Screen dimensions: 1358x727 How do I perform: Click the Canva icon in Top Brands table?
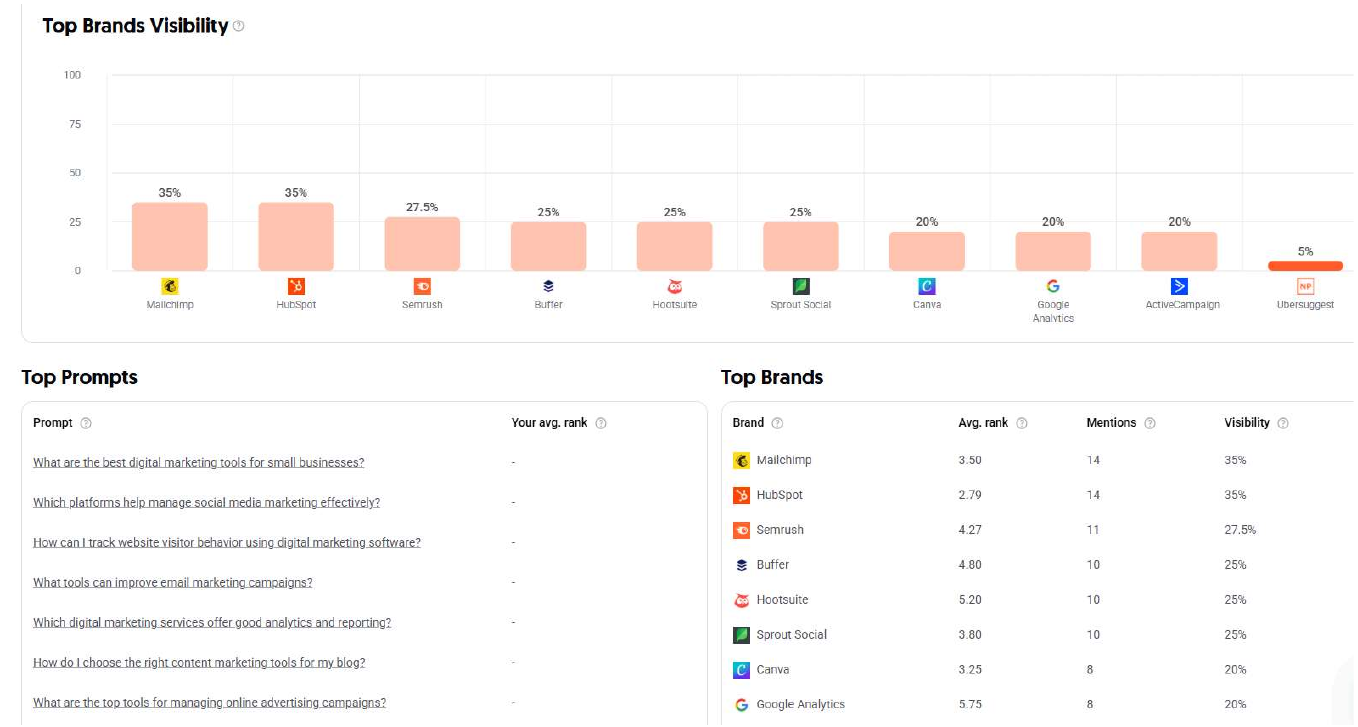pos(742,670)
